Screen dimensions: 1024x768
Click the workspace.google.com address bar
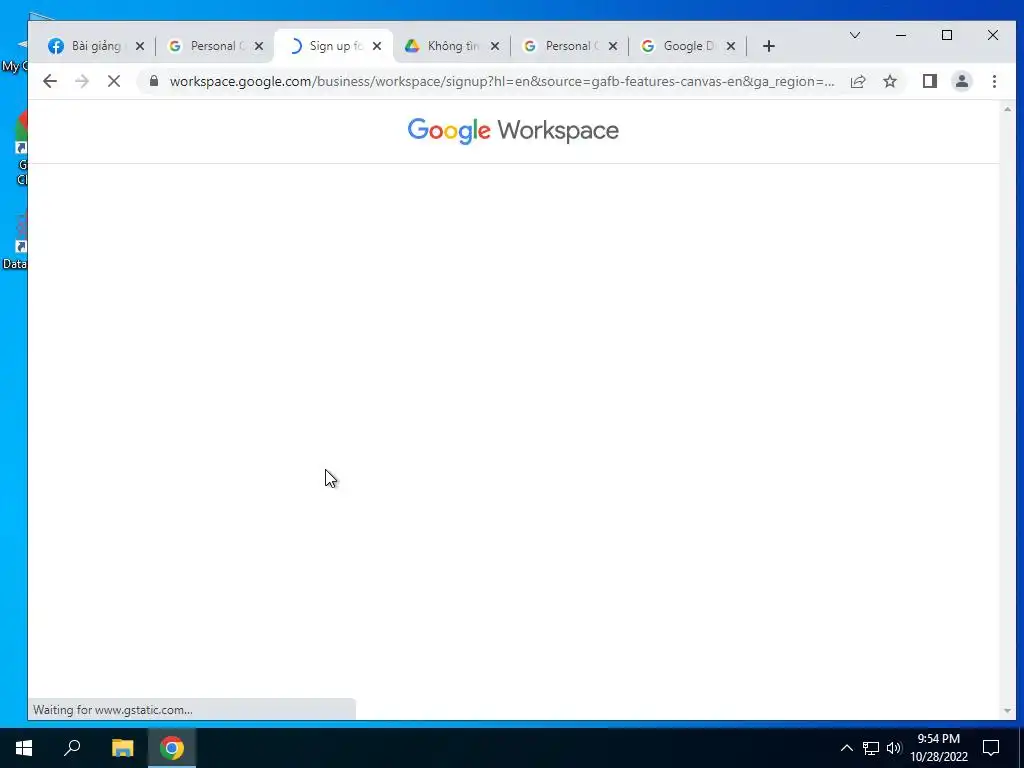(x=502, y=81)
